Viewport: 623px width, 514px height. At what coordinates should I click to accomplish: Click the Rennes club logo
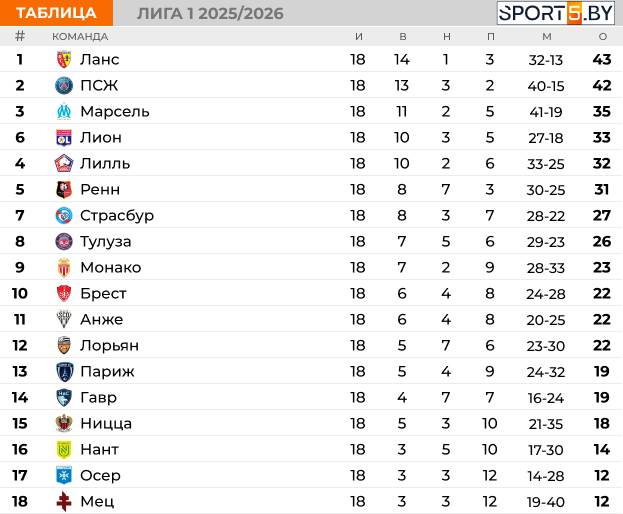tap(64, 189)
